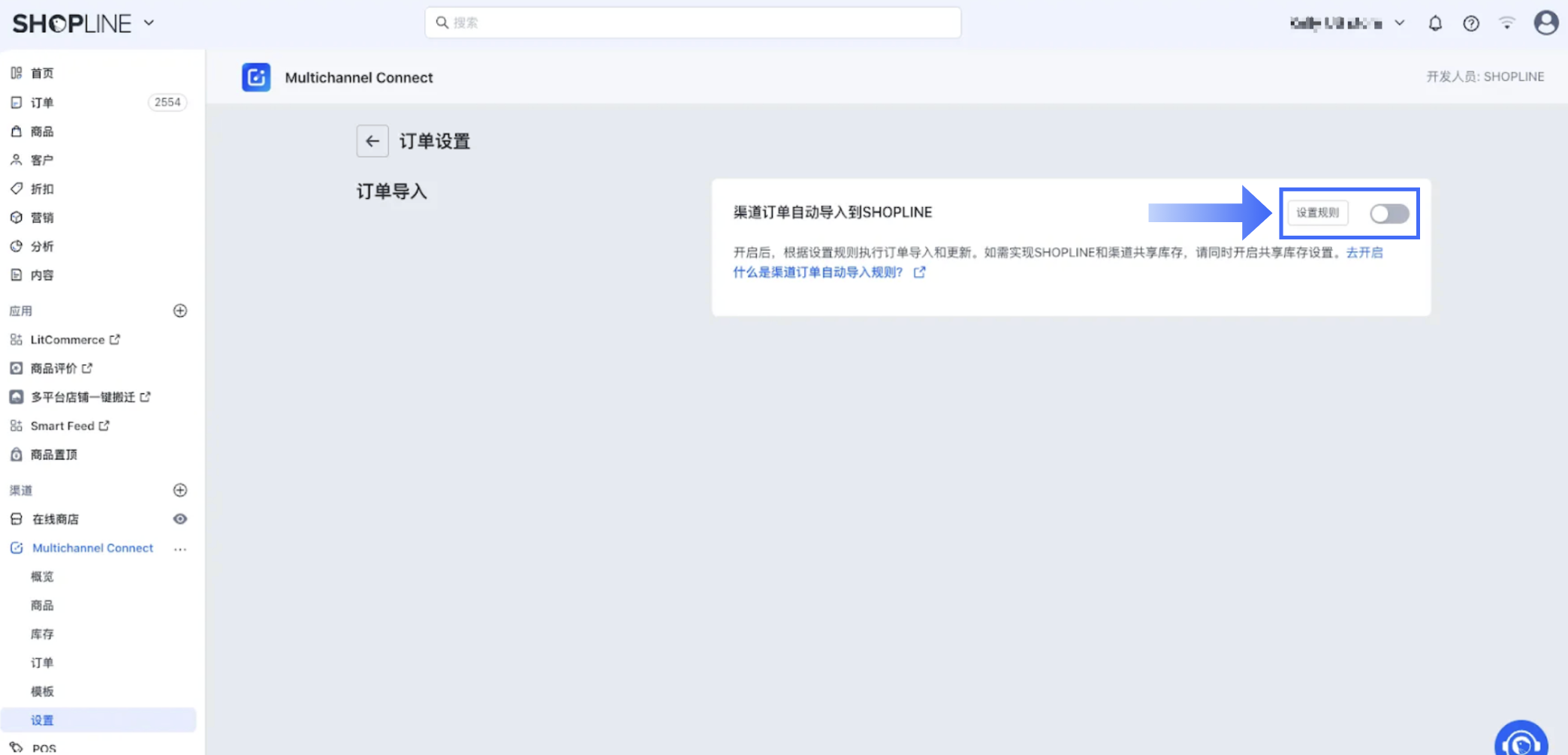Viewport: 1568px width, 755px height.
Task: Open the user profile avatar
Action: coord(1545,23)
